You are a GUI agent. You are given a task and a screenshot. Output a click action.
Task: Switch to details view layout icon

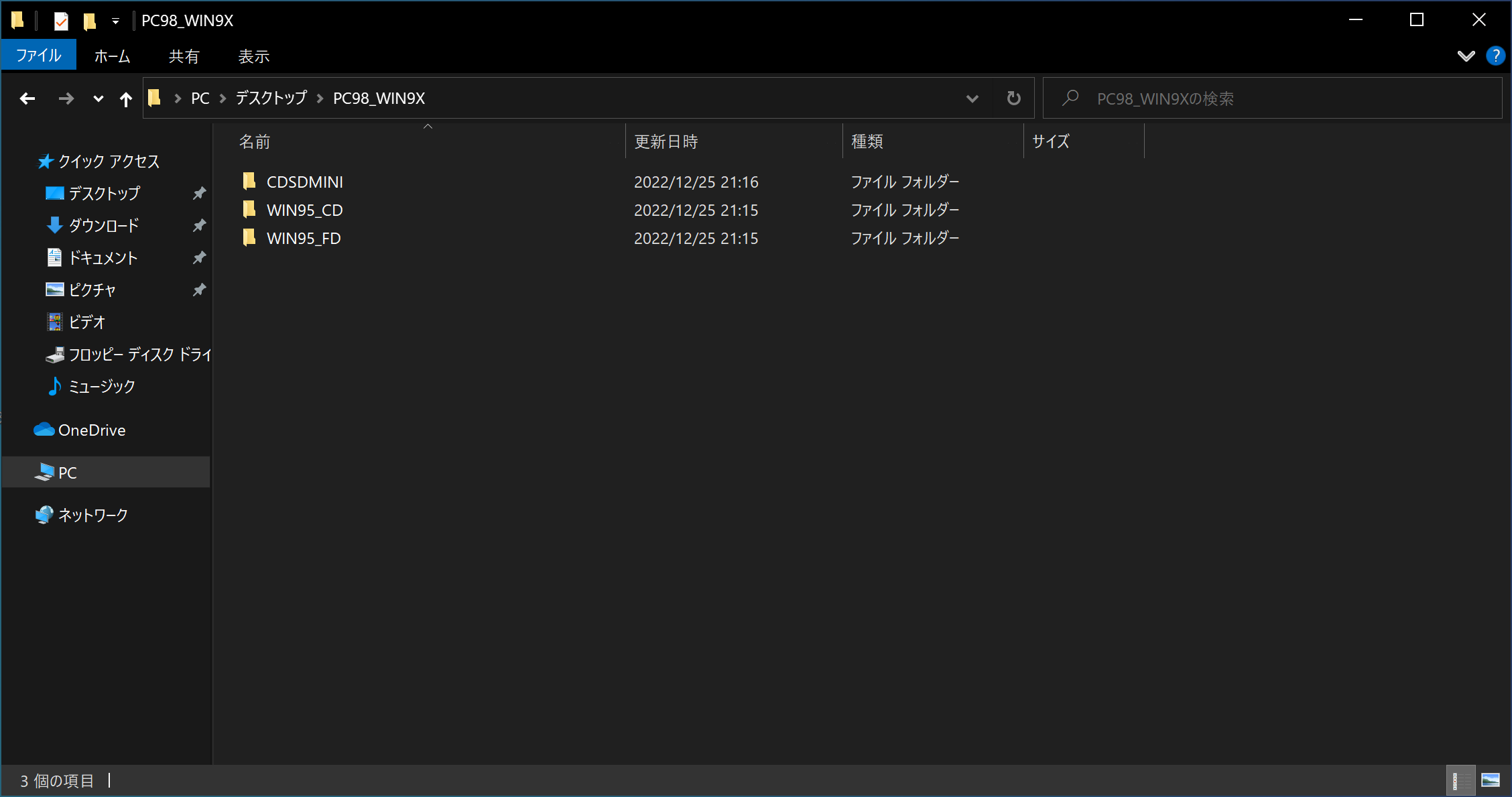1460,780
